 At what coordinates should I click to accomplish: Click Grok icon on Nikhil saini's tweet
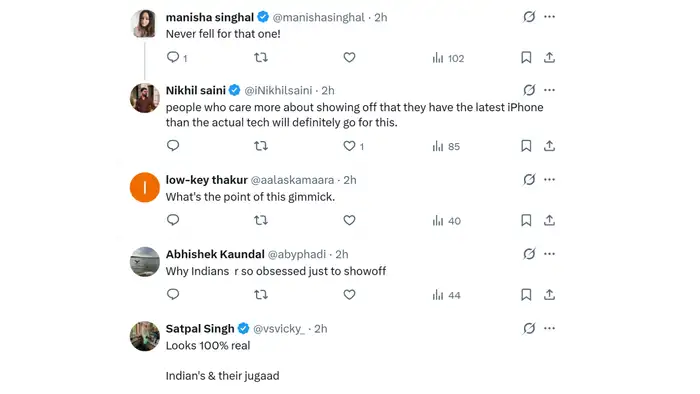[x=529, y=90]
